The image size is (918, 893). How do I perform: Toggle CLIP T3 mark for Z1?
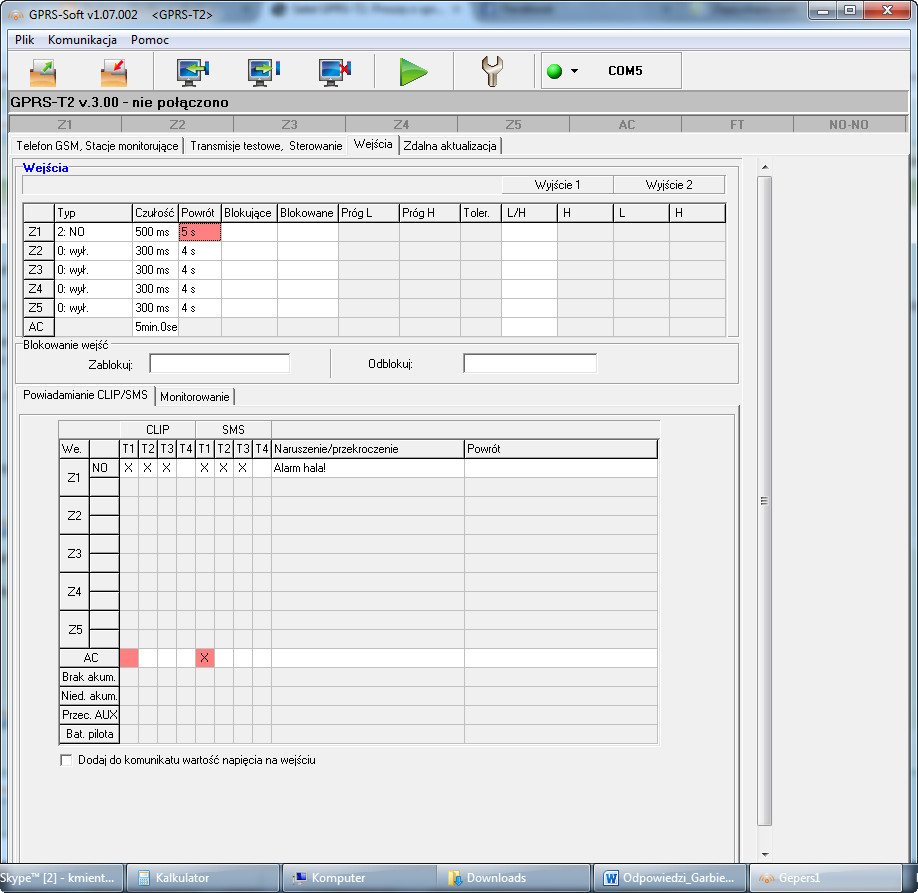(x=167, y=468)
